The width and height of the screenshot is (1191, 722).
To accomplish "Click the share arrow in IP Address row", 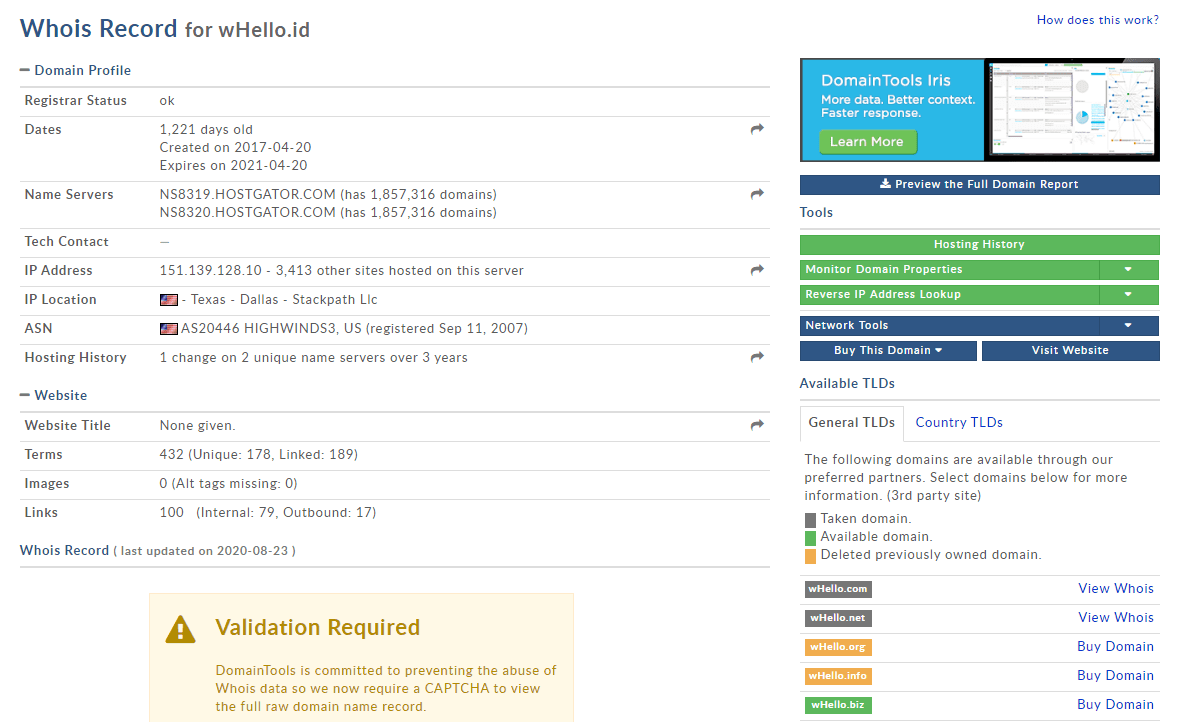I will tap(757, 271).
